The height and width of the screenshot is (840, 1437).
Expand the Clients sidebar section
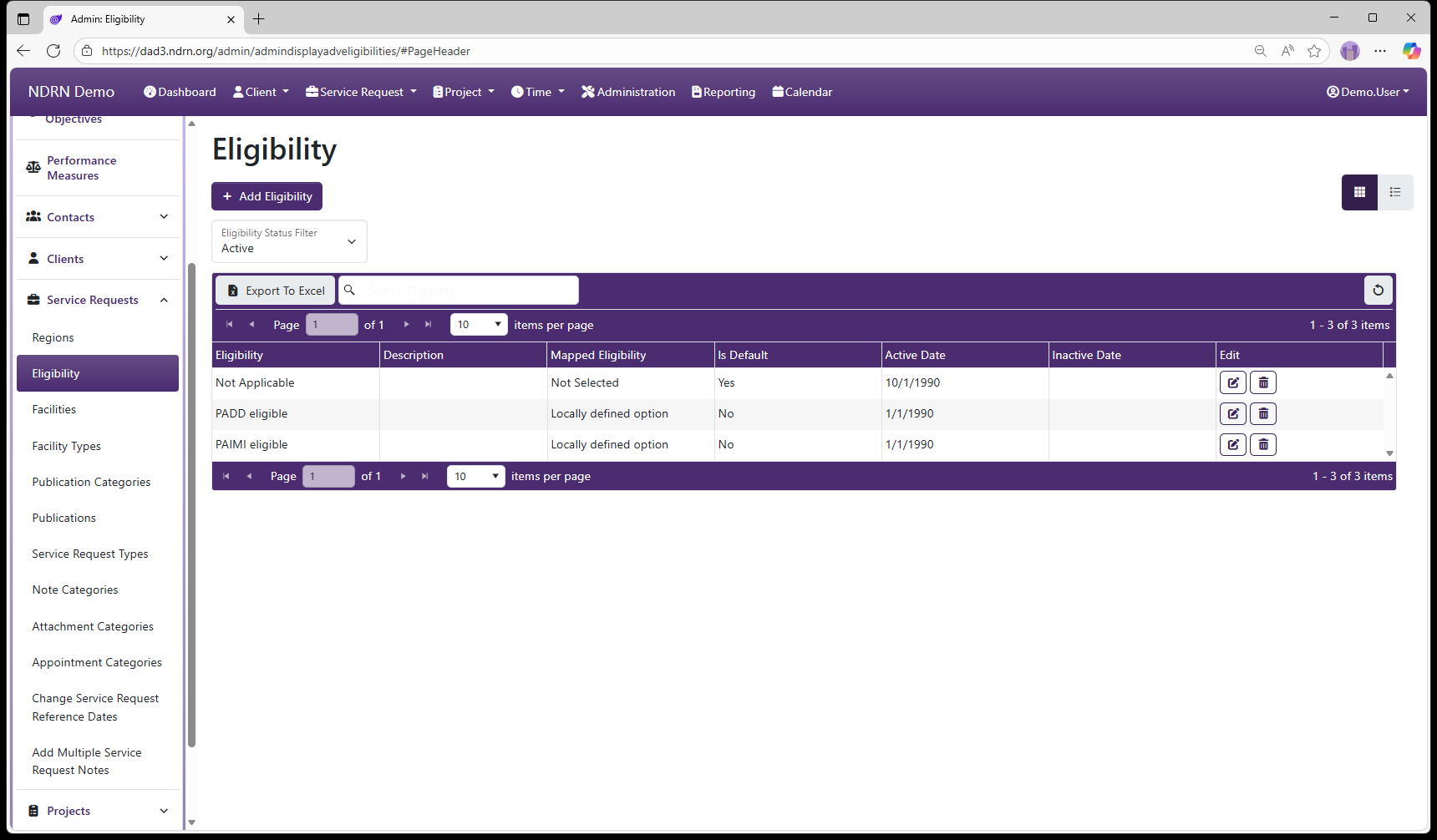pyautogui.click(x=98, y=259)
